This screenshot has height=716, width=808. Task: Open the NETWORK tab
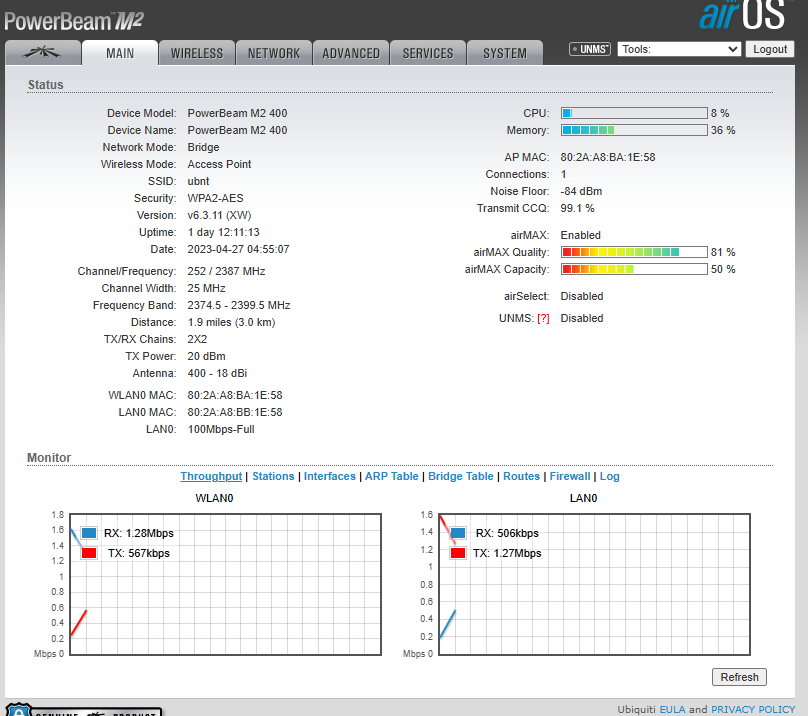[274, 53]
